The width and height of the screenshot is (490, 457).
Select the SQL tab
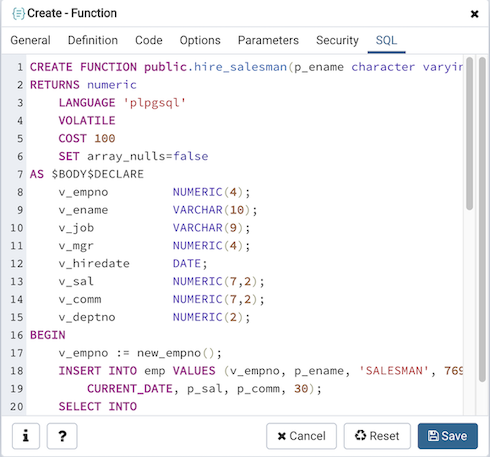pyautogui.click(x=386, y=40)
